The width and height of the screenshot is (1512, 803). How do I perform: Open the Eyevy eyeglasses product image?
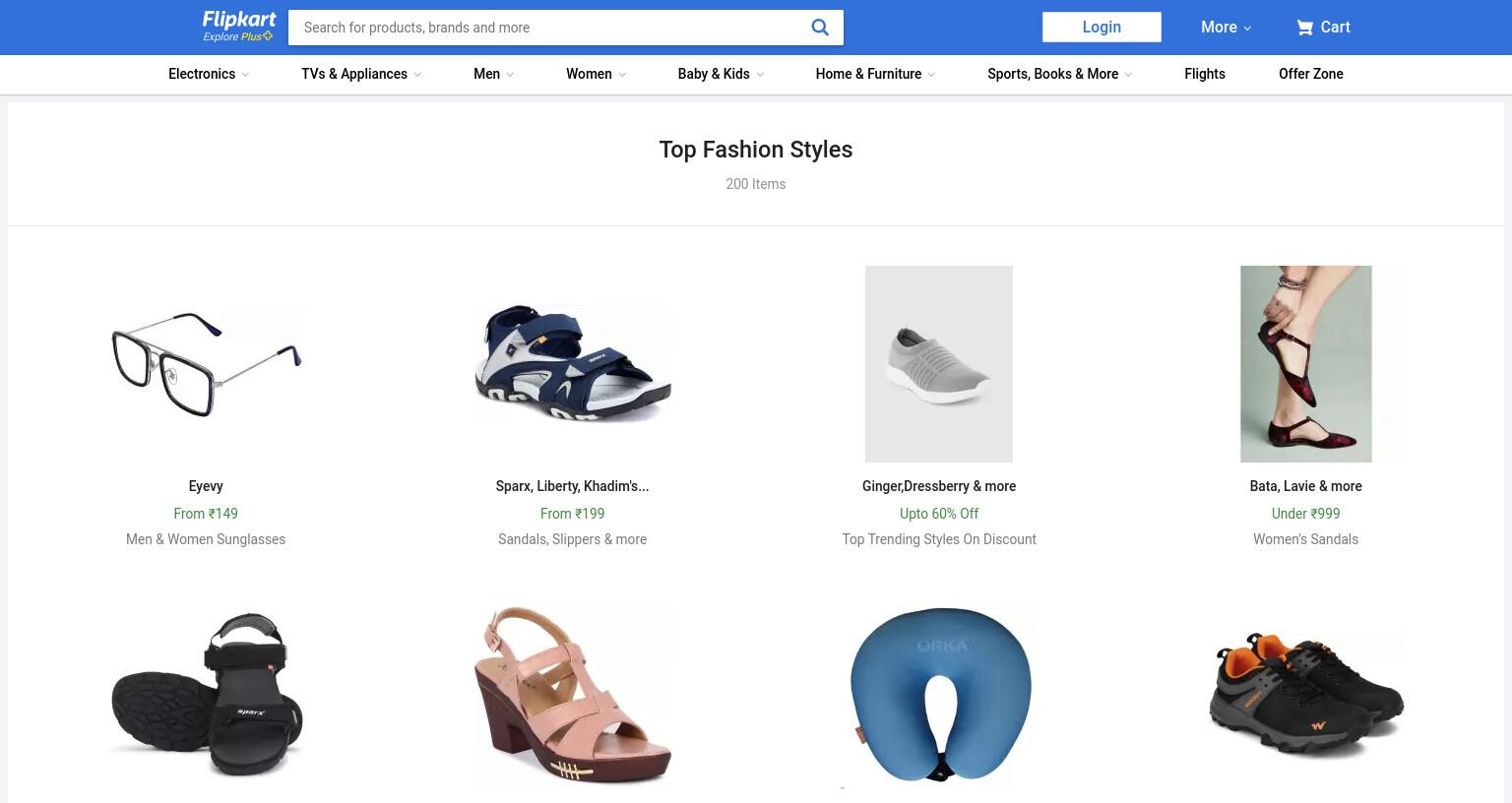pyautogui.click(x=206, y=364)
